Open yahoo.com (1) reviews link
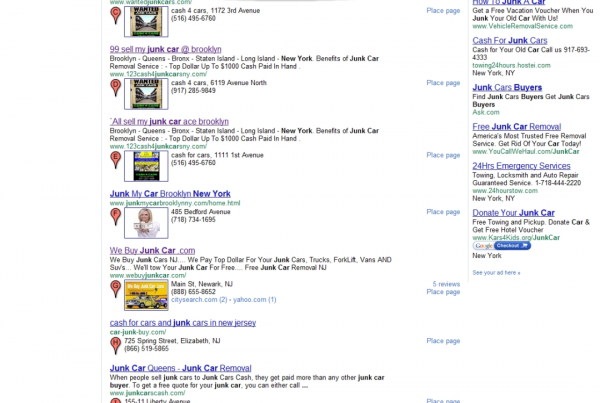 tap(254, 300)
